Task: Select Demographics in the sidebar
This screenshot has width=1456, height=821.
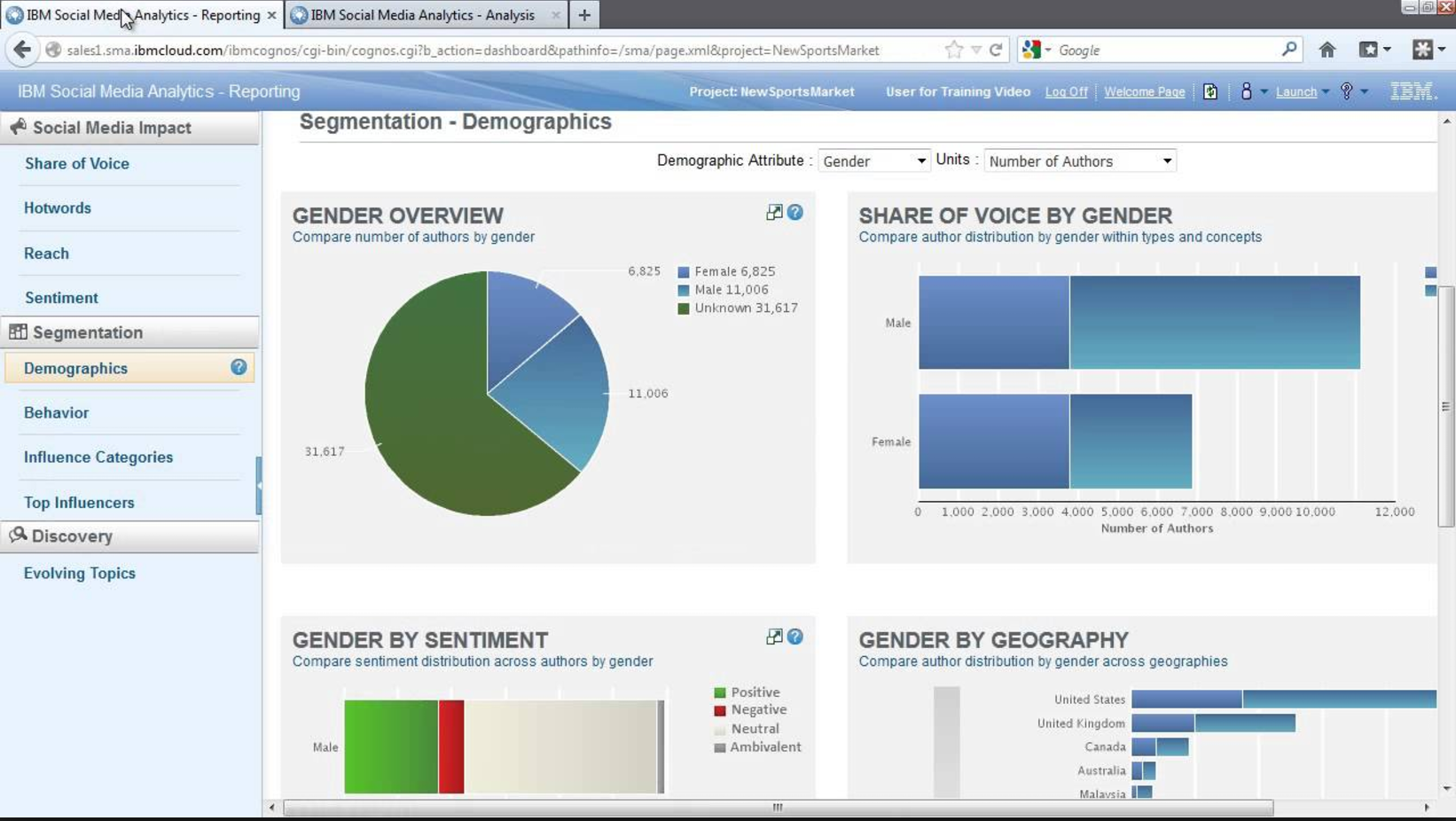Action: (129, 368)
